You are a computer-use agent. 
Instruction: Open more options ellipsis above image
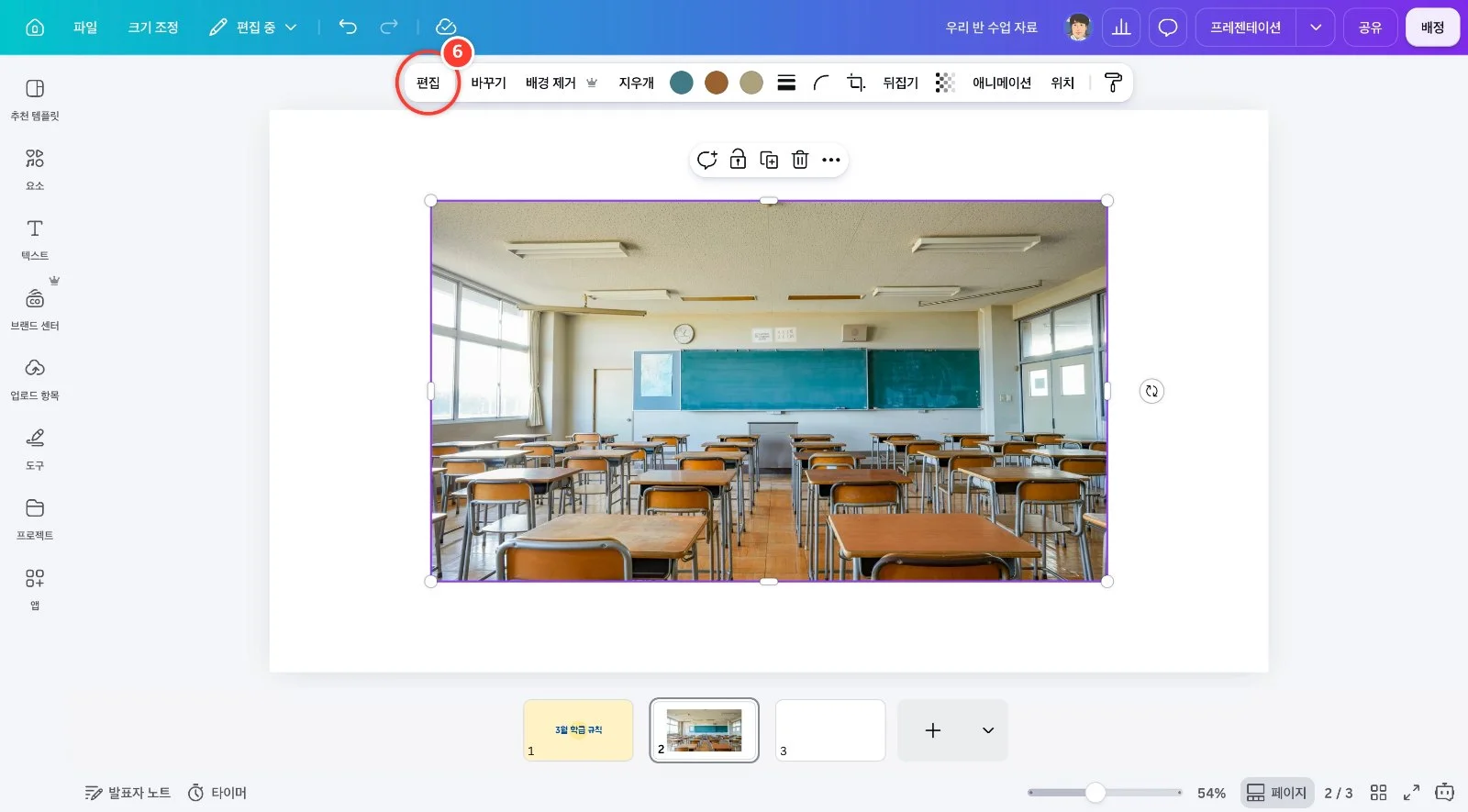click(x=831, y=160)
